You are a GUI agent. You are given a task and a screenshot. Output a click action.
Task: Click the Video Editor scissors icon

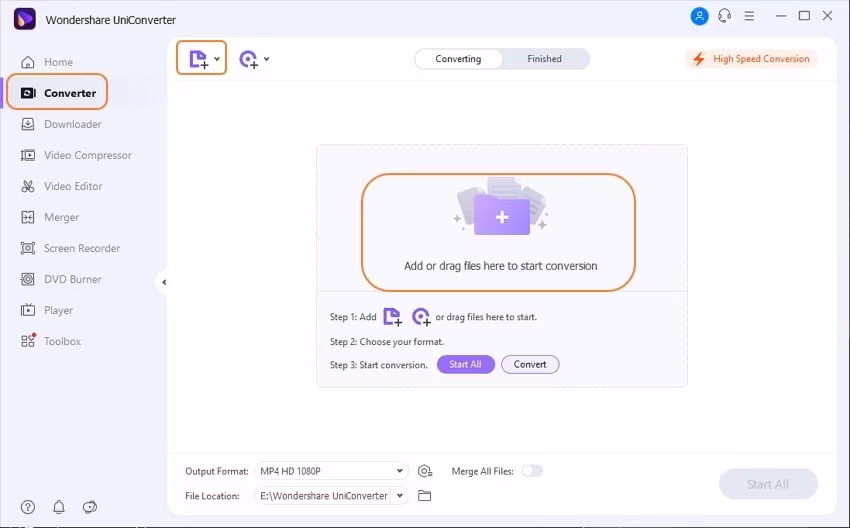click(x=28, y=186)
